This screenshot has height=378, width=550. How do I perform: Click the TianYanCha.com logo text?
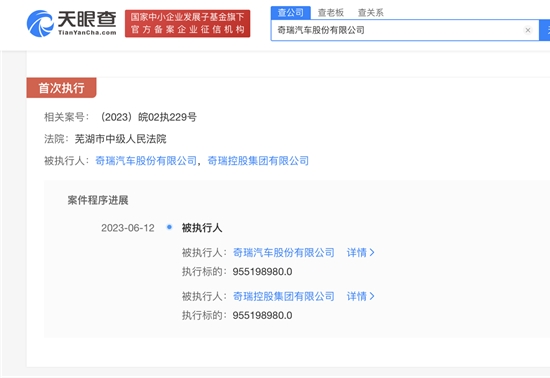(x=87, y=33)
